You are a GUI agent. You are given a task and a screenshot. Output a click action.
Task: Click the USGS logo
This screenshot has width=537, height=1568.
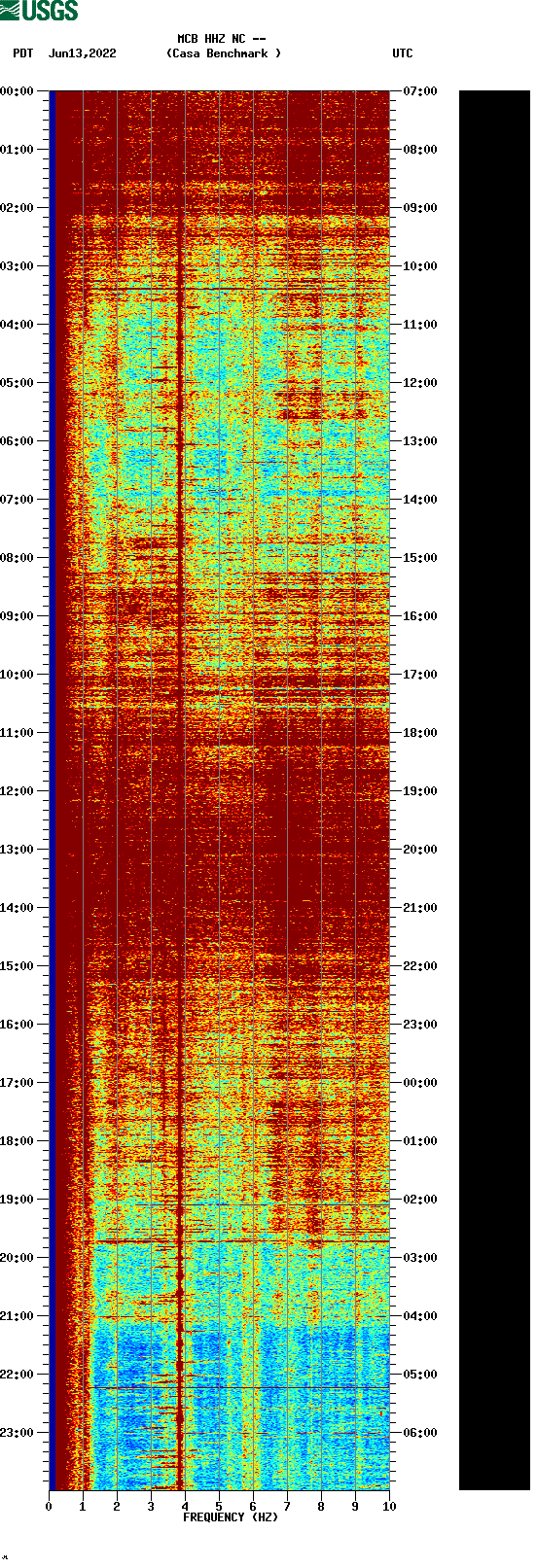click(39, 11)
